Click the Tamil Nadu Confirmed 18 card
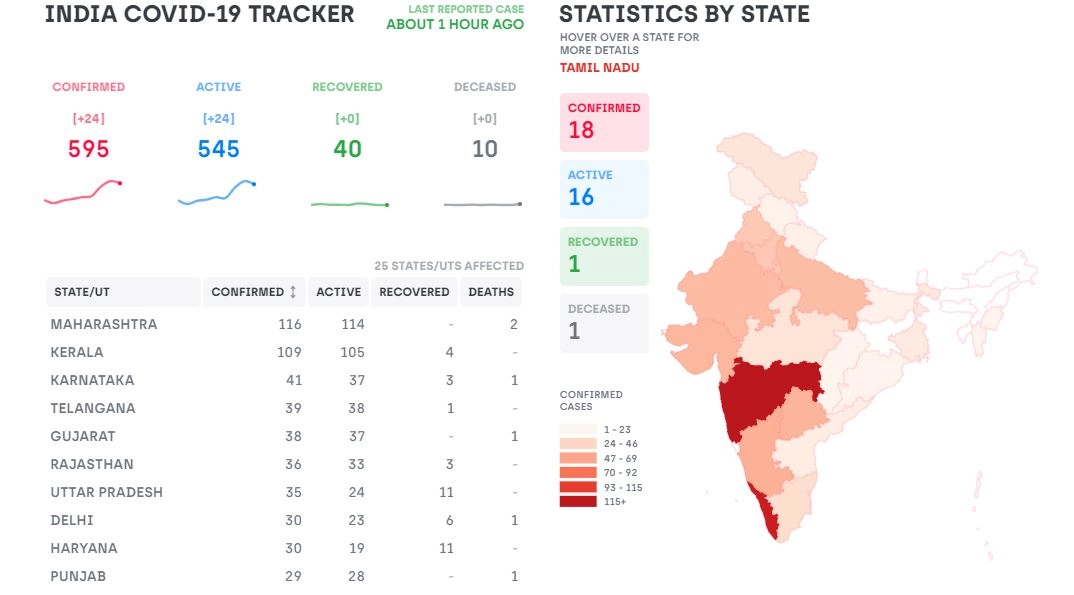 (604, 122)
